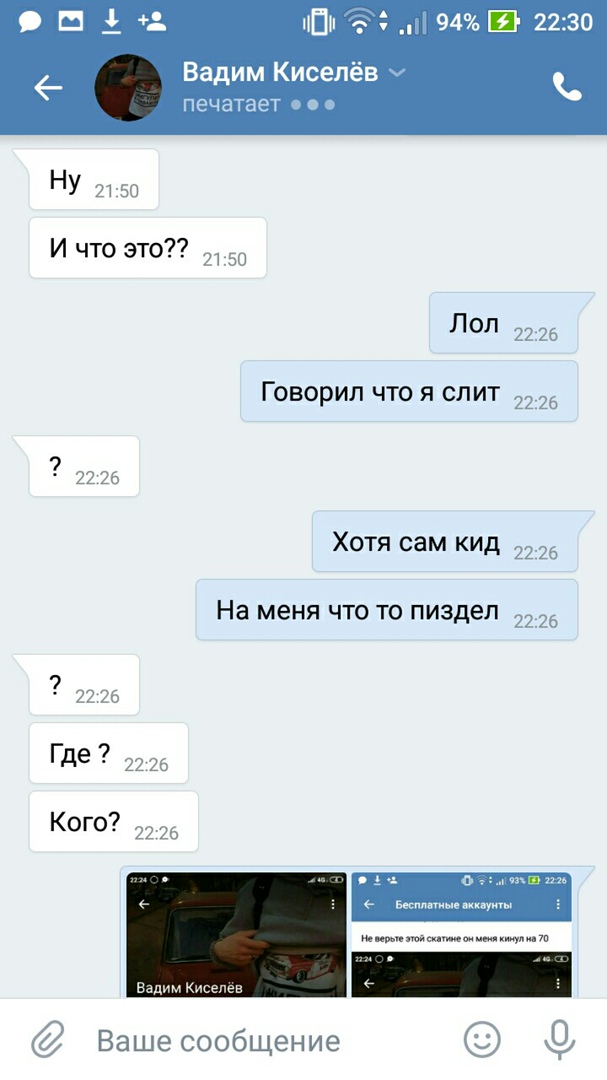Open the left screenshot thumbnail labeled Вадим Киселёв
The height and width of the screenshot is (1080, 607).
[x=236, y=935]
